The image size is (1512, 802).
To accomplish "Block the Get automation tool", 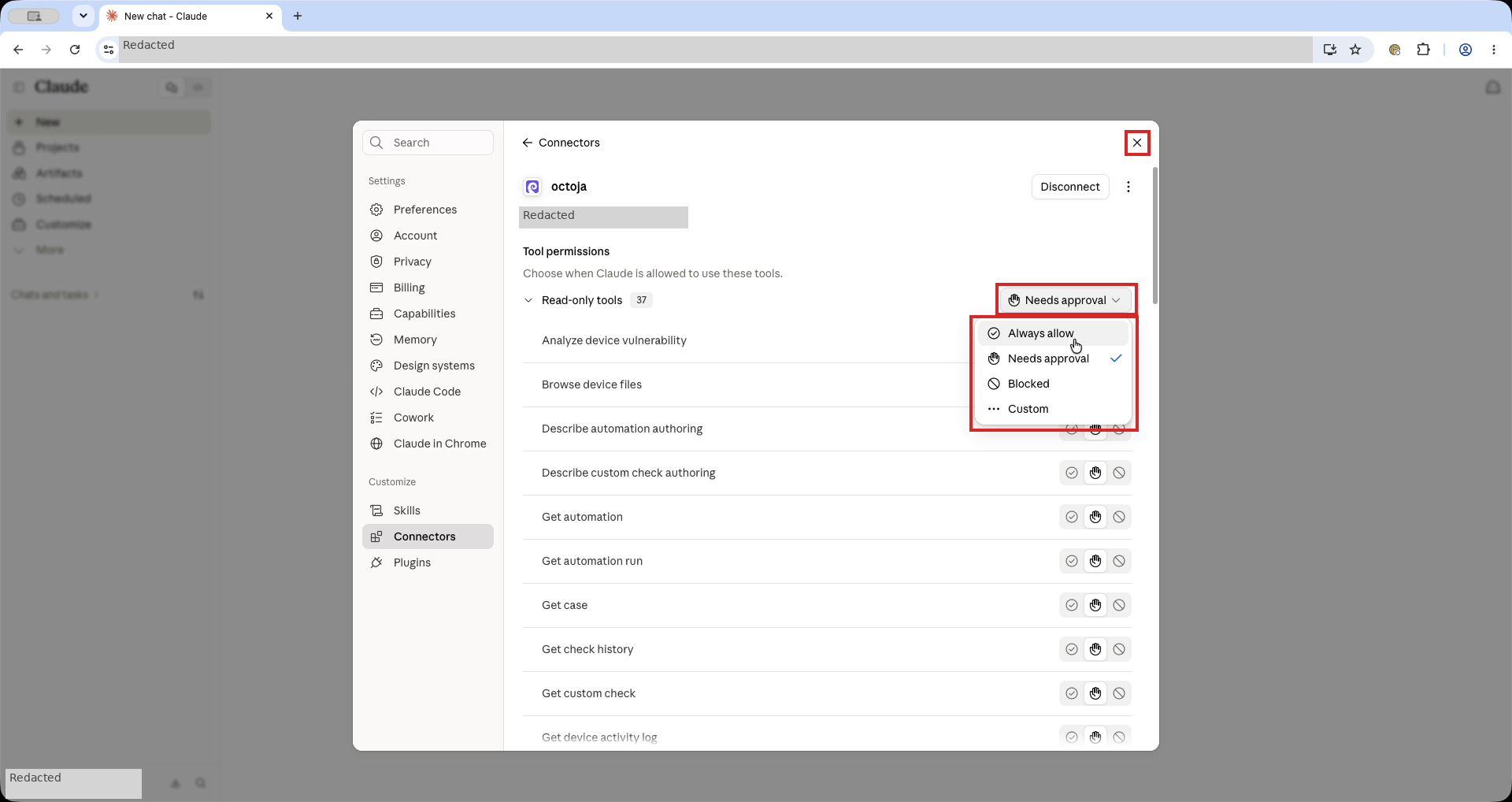I will (x=1119, y=517).
